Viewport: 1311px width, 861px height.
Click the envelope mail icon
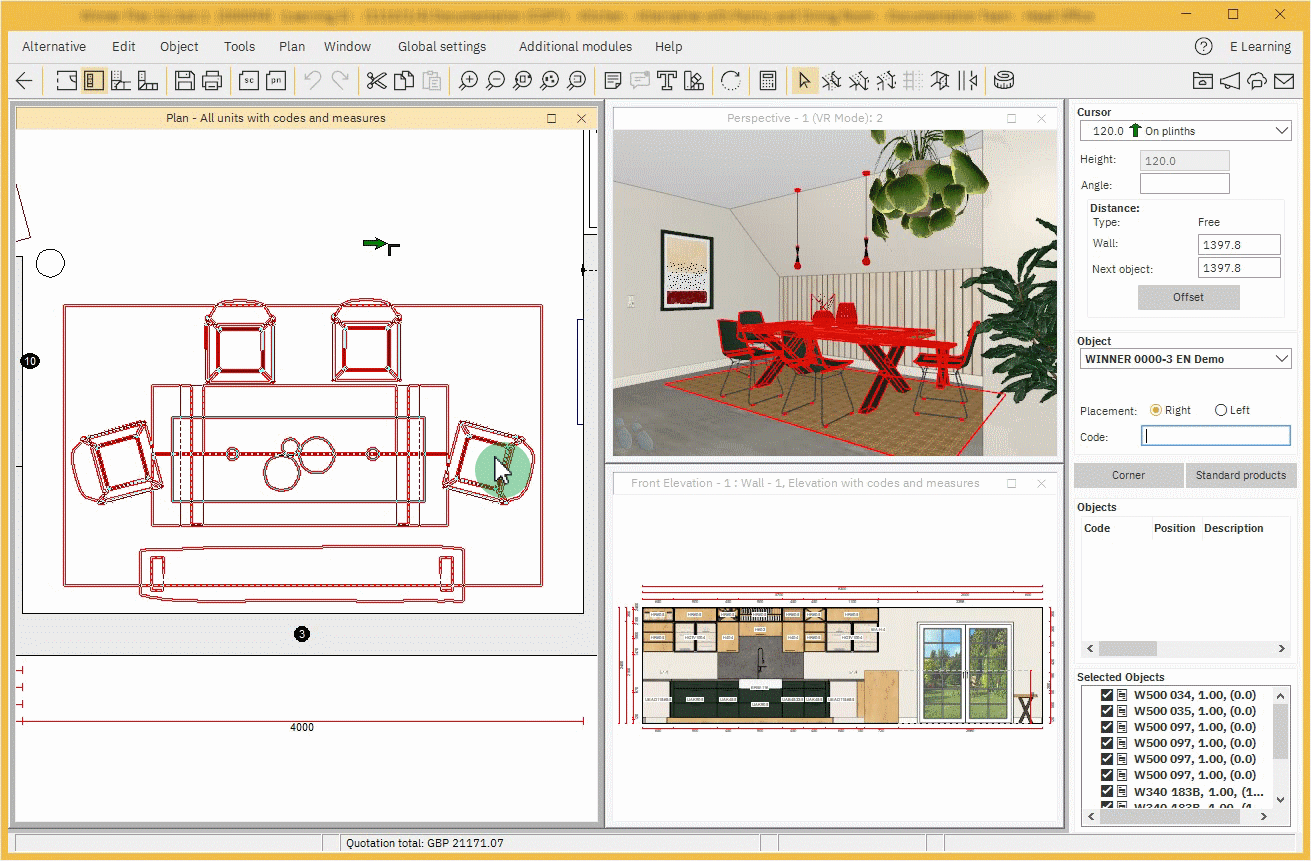[1284, 81]
